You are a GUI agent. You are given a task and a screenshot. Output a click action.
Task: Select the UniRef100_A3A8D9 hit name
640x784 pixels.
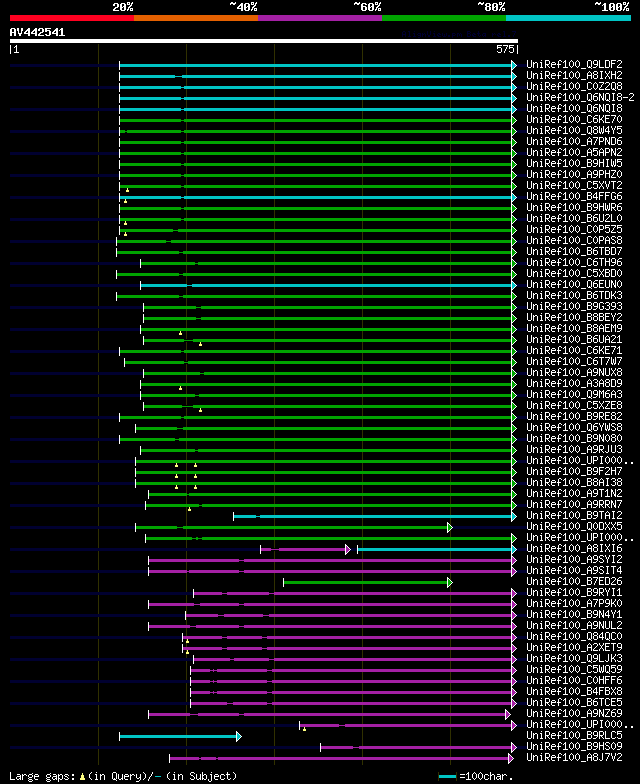(x=574, y=384)
